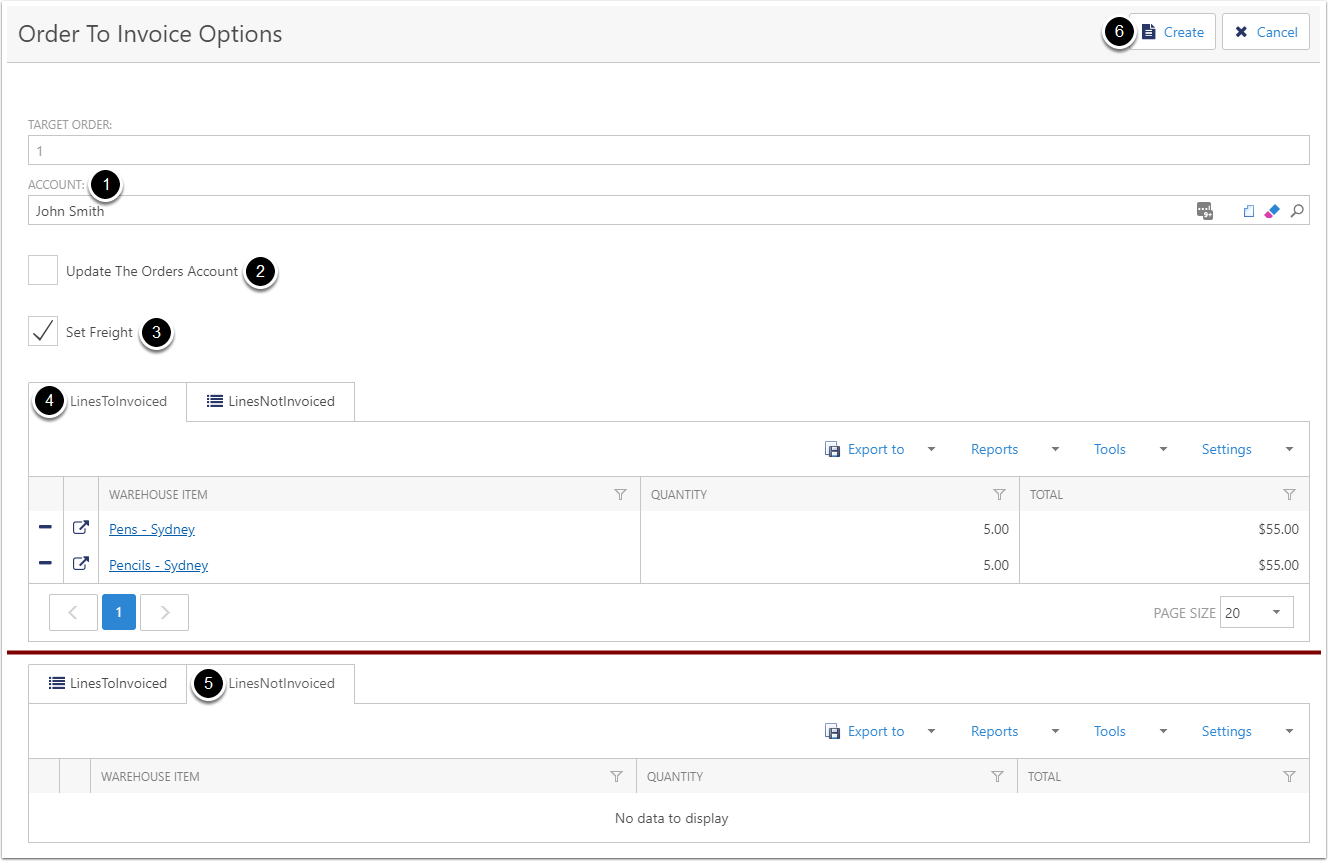The height and width of the screenshot is (861, 1328).
Task: Select the upper LinesNotInvoiced tab
Action: pyautogui.click(x=270, y=401)
